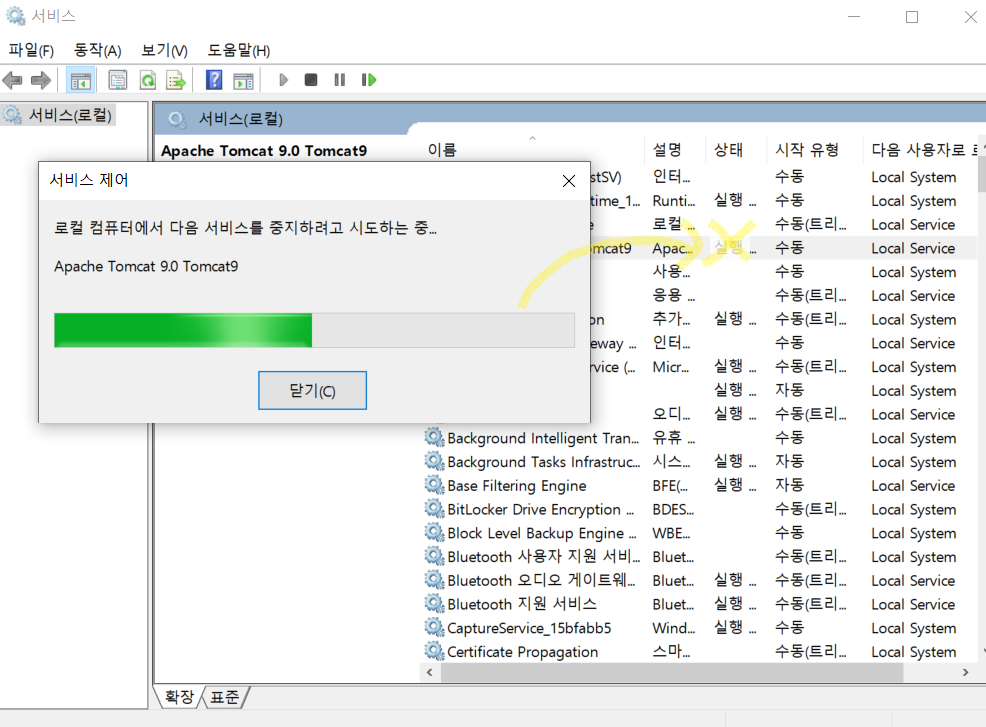Click the Restart service icon
Image resolution: width=986 pixels, height=727 pixels.
pyautogui.click(x=368, y=80)
